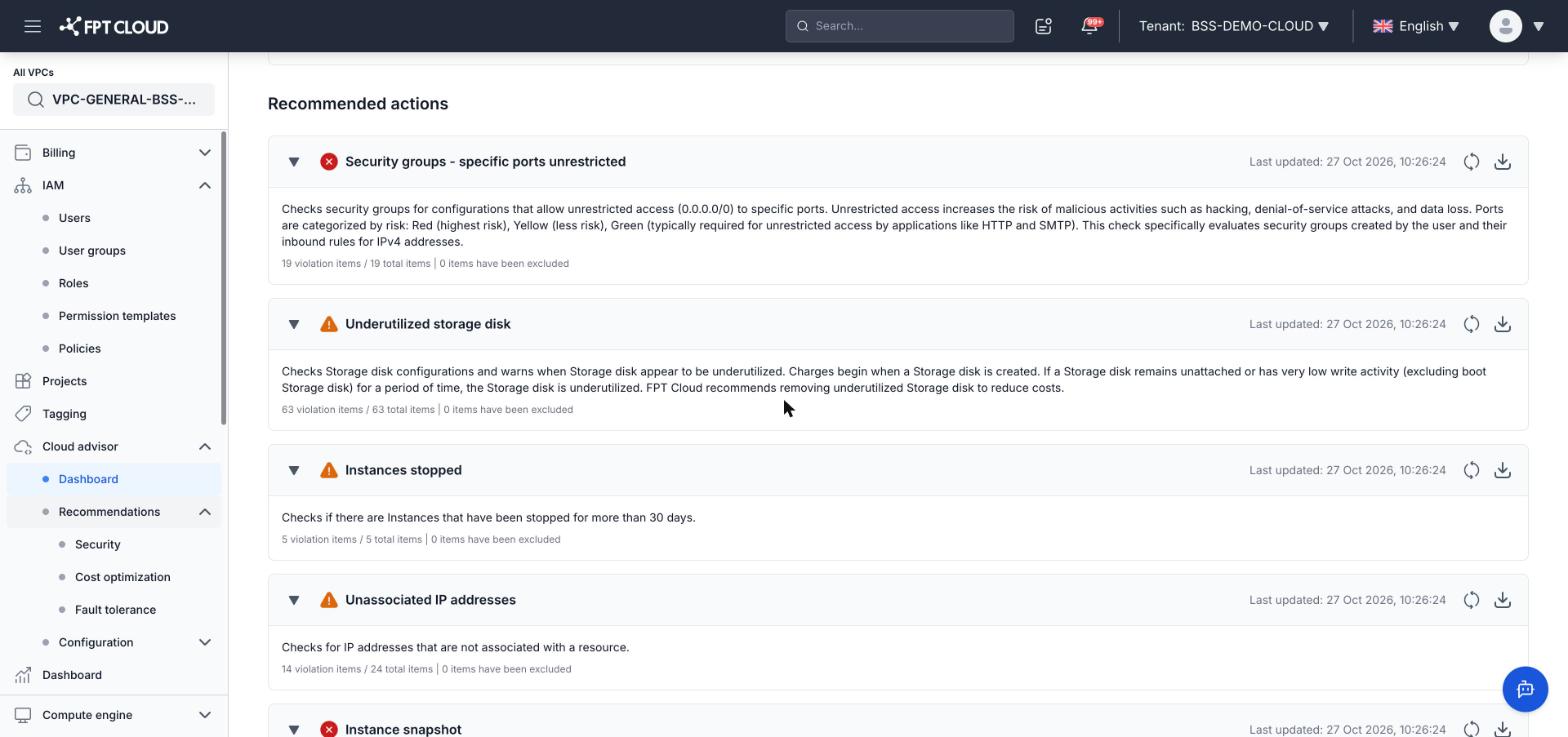The height and width of the screenshot is (737, 1568).
Task: Open the hamburger navigation menu
Action: 32,26
